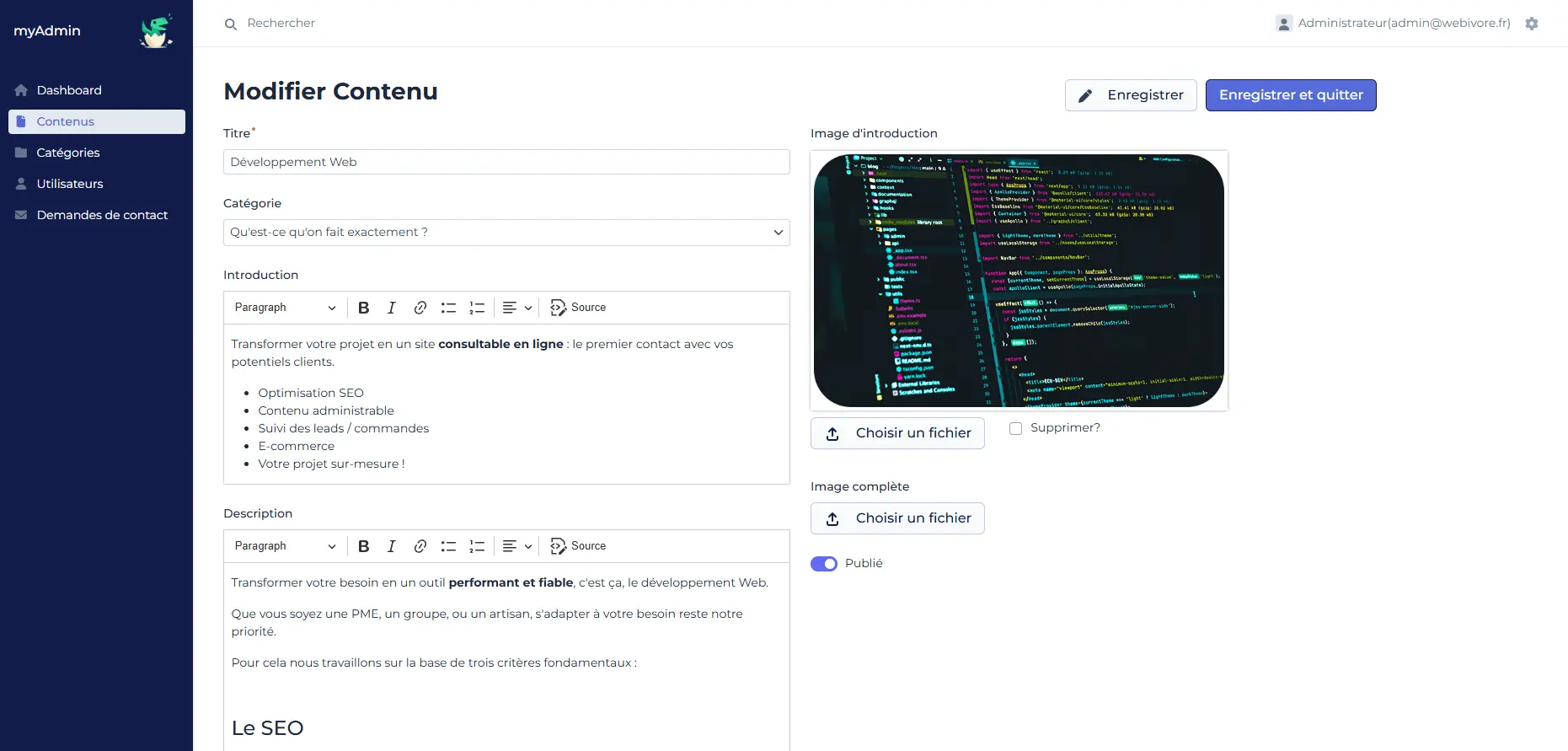The width and height of the screenshot is (1568, 751).
Task: Click 'Votre projet sur-mesure !' text
Action: point(331,464)
